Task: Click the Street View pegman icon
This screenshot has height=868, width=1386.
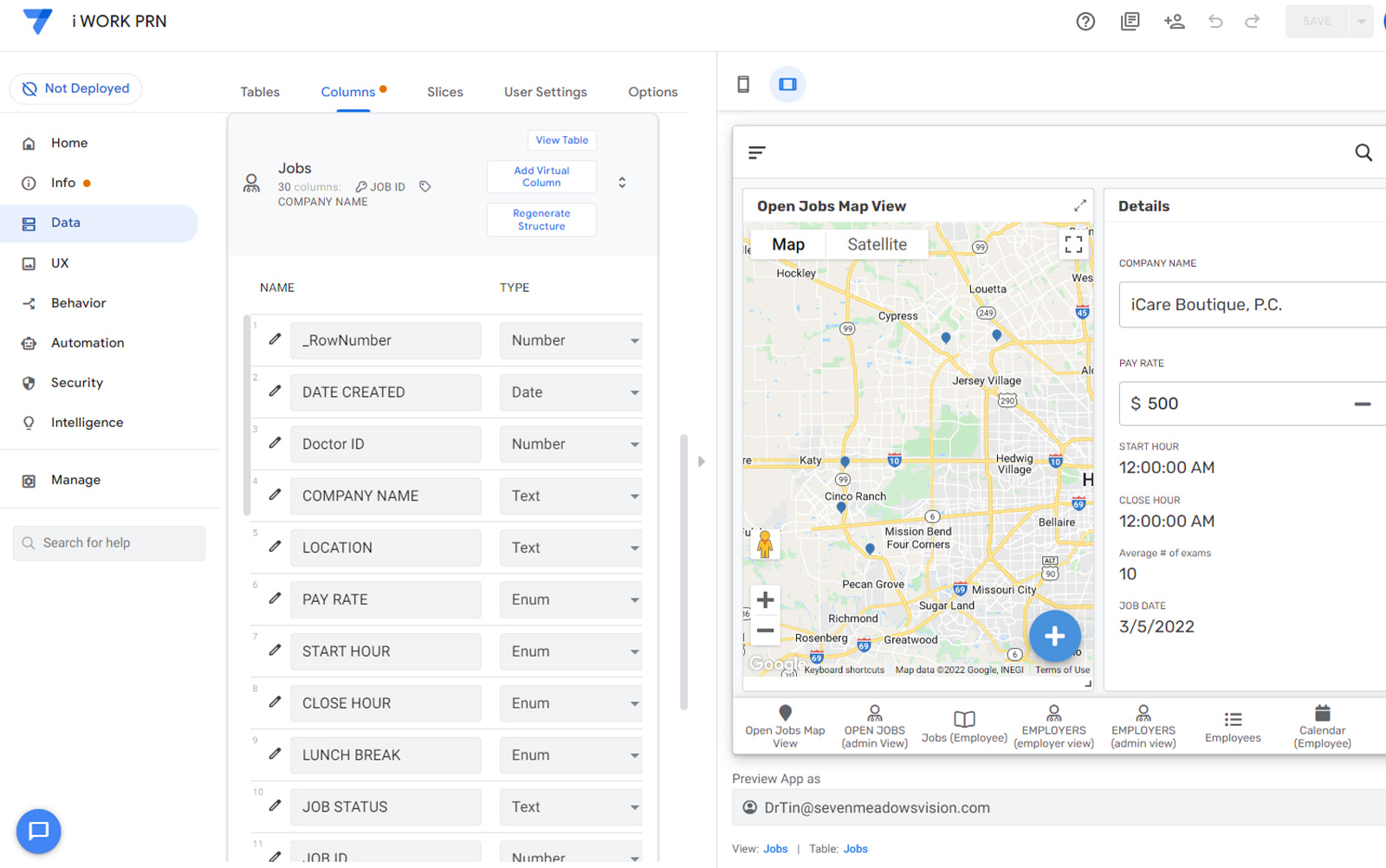Action: click(765, 544)
